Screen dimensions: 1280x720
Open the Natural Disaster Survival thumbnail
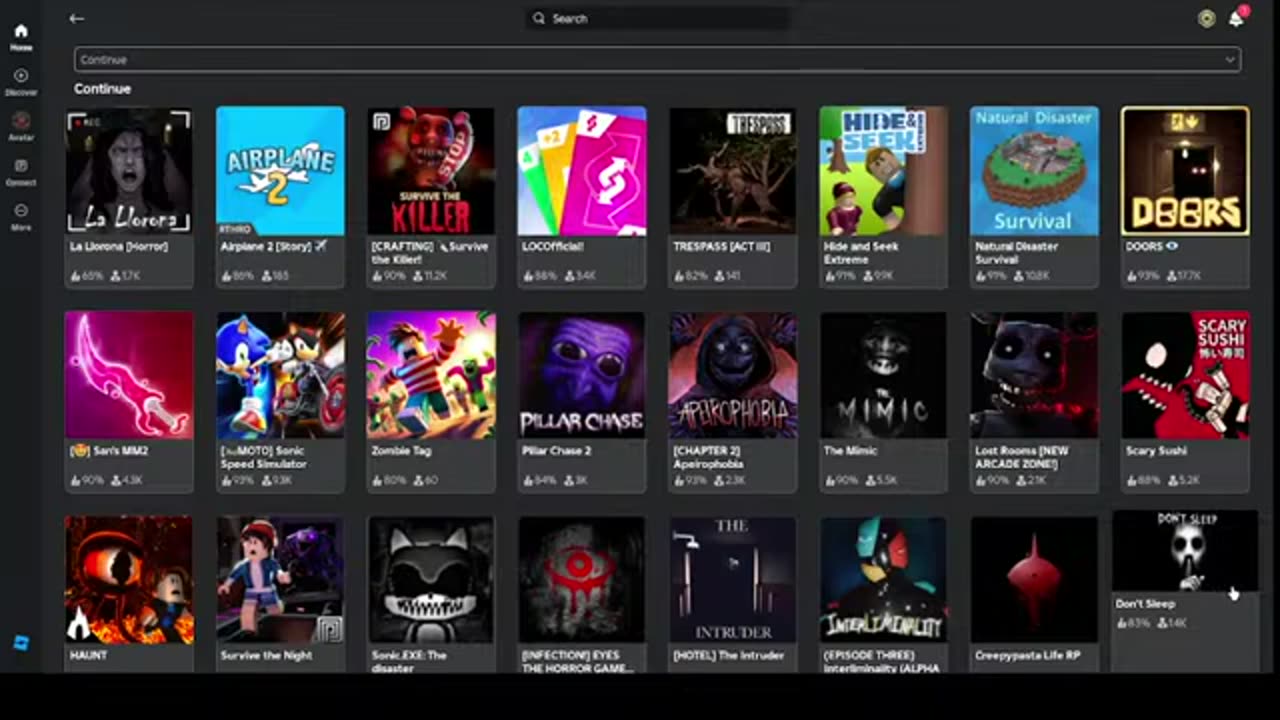pyautogui.click(x=1034, y=171)
